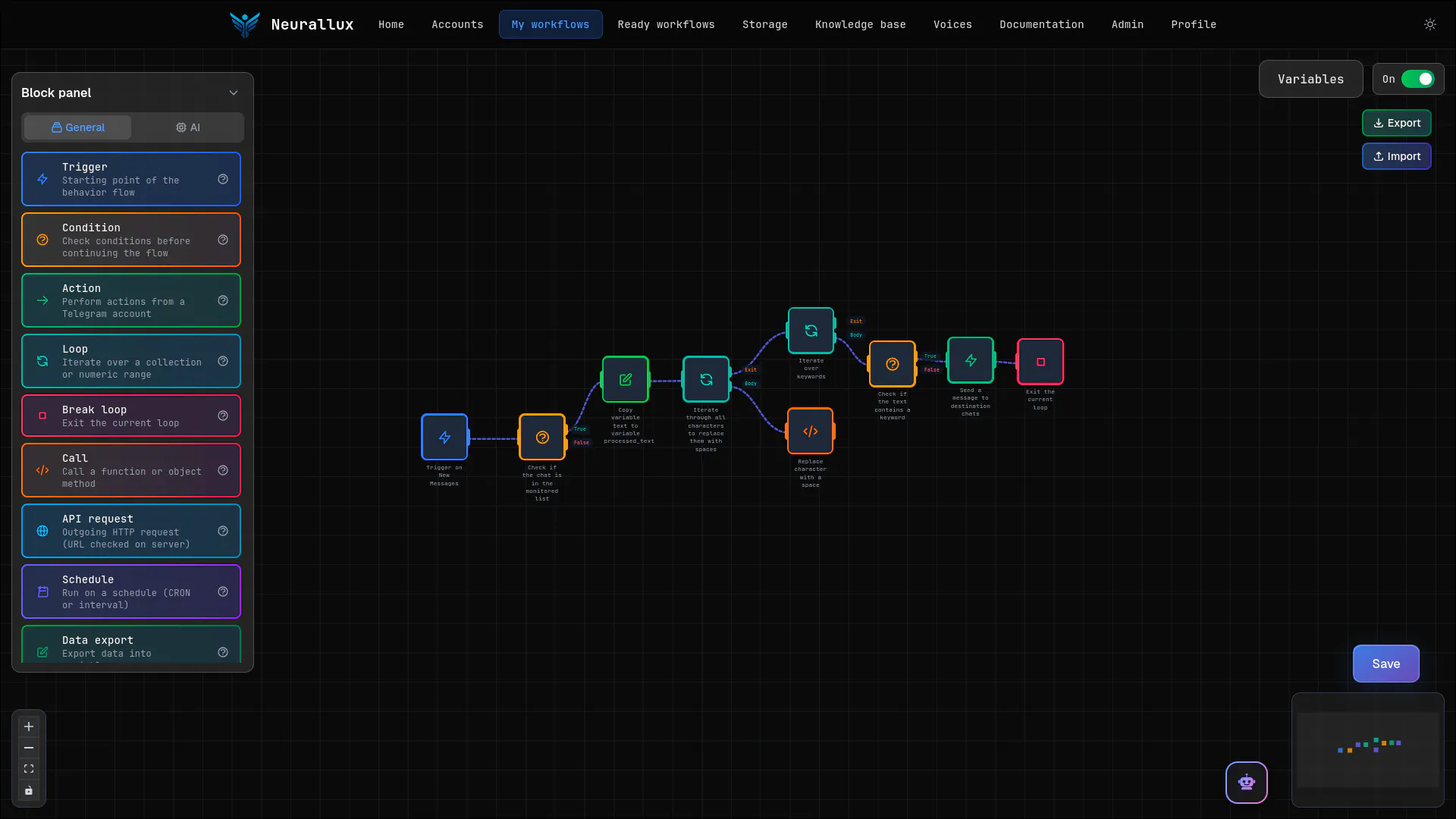Image resolution: width=1456 pixels, height=819 pixels.
Task: Open help for the Schedule block
Action: (x=223, y=591)
